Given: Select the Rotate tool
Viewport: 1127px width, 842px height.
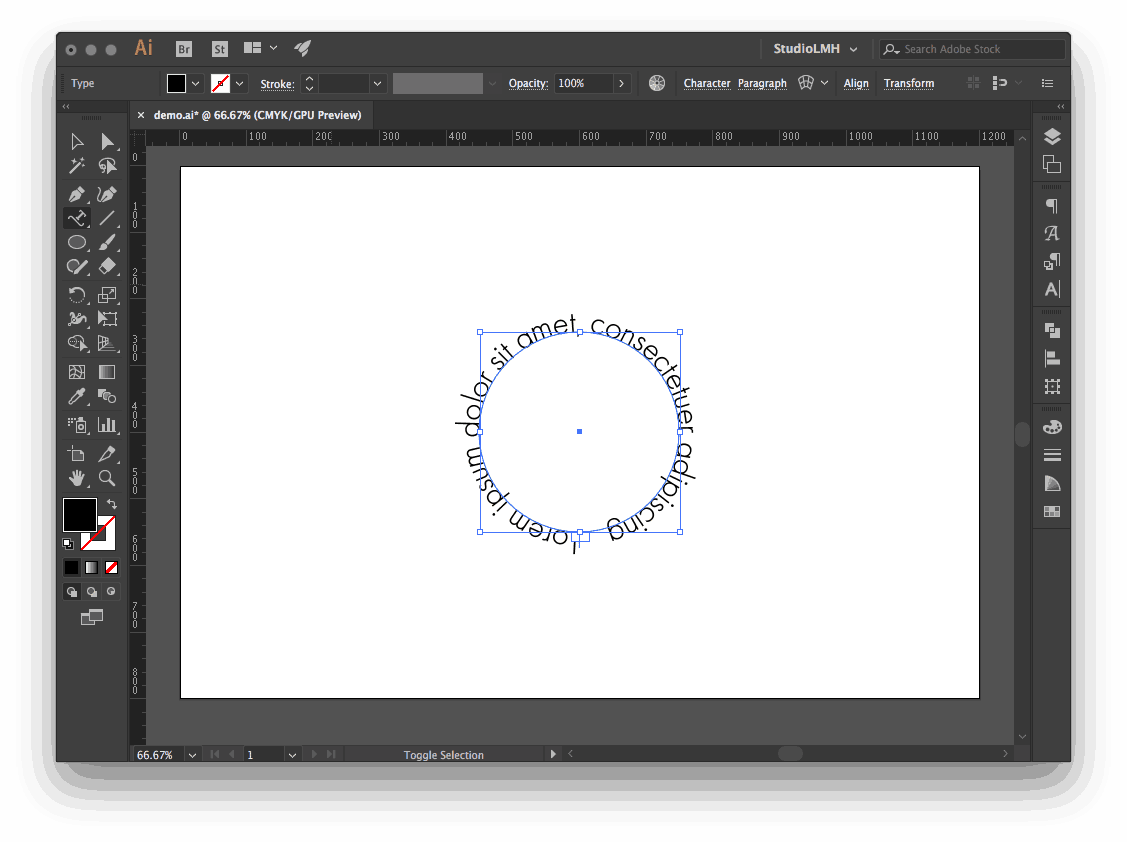Looking at the screenshot, I should point(77,295).
